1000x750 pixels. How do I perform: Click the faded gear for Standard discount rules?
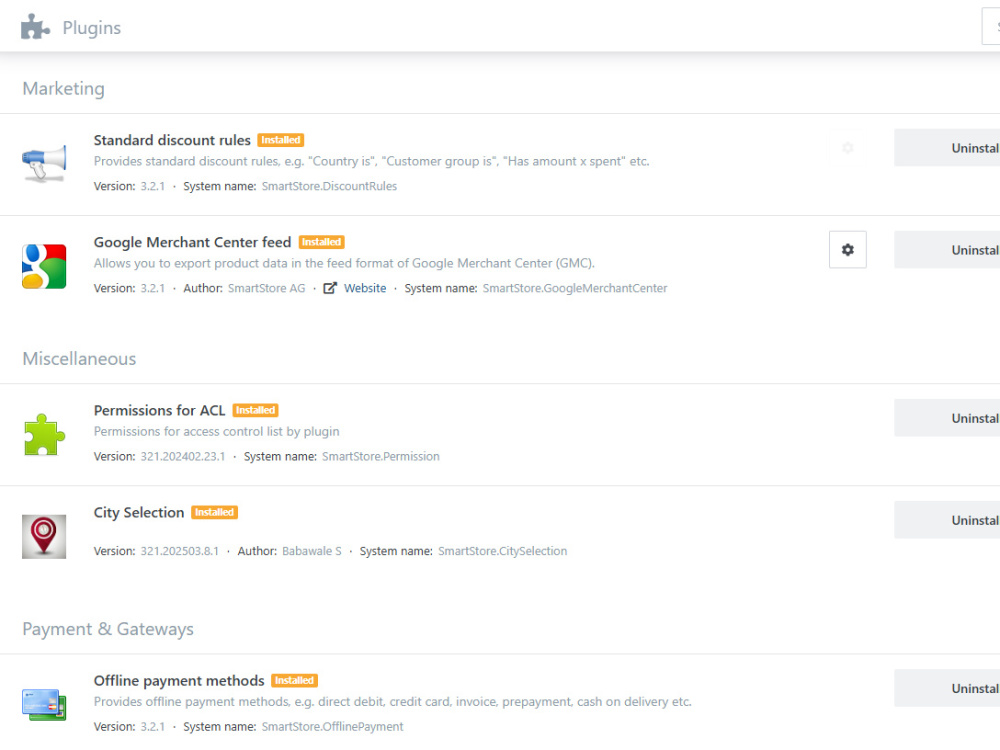click(x=848, y=148)
